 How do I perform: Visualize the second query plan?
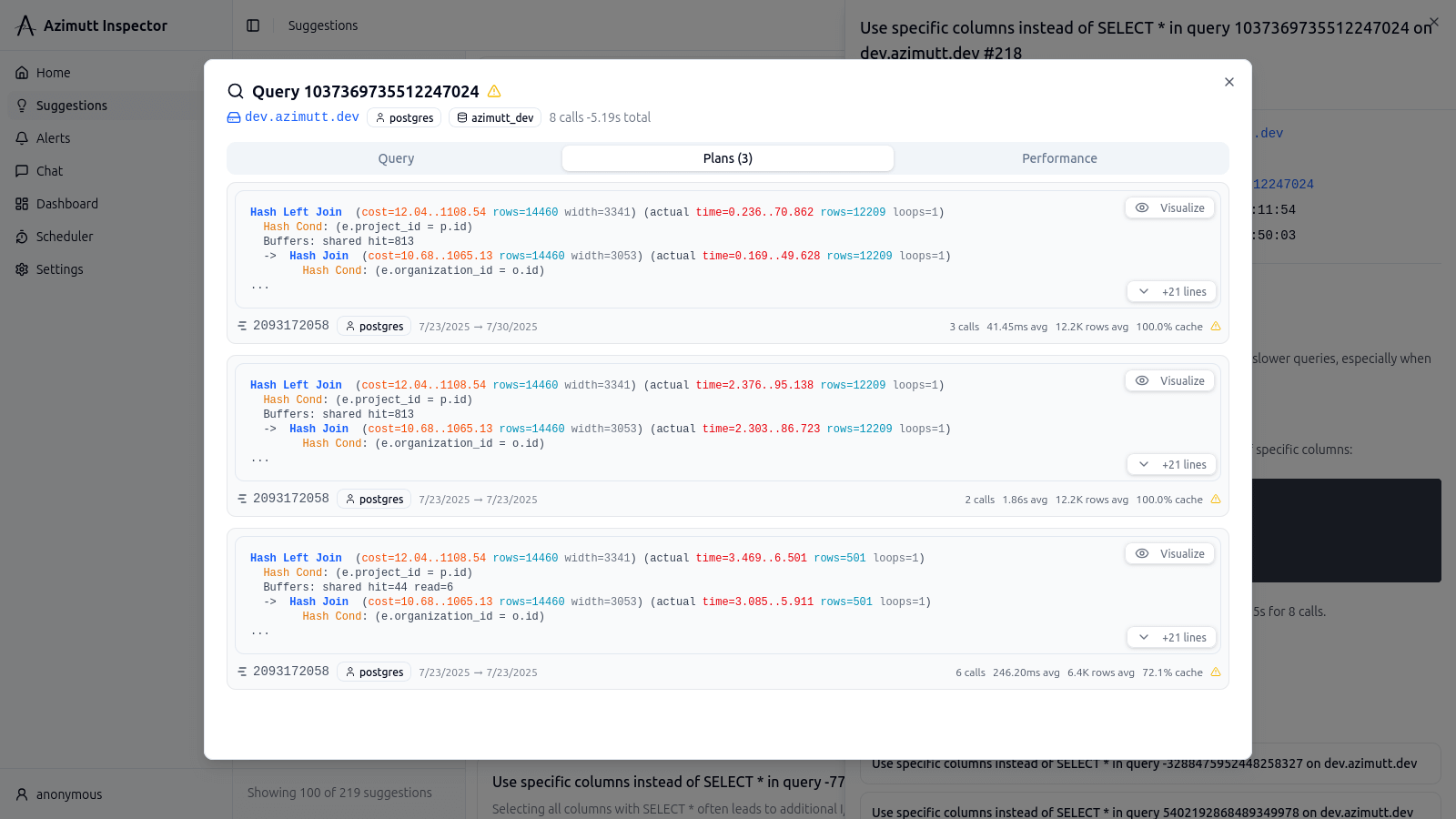point(1170,380)
